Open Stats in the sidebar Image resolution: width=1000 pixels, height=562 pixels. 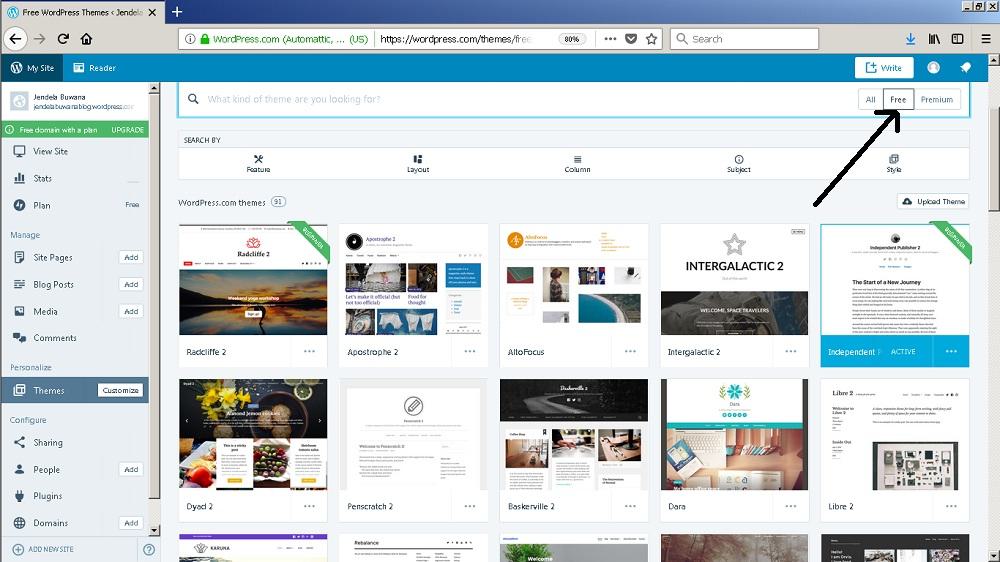tap(75, 179)
